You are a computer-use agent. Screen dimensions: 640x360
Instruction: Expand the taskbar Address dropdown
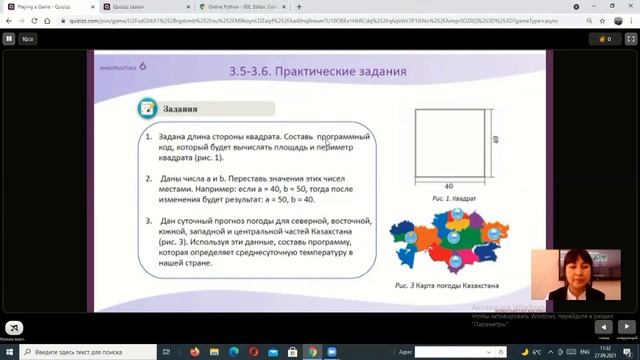pyautogui.click(x=489, y=352)
